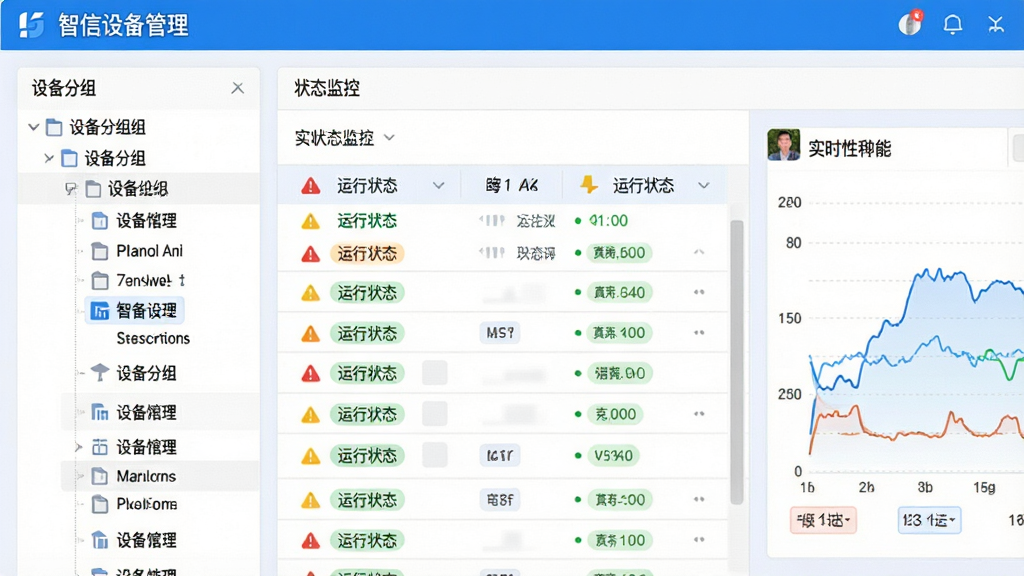
Task: Open the 运行状态 dropdown arrow beside the lightning icon
Action: click(x=703, y=186)
